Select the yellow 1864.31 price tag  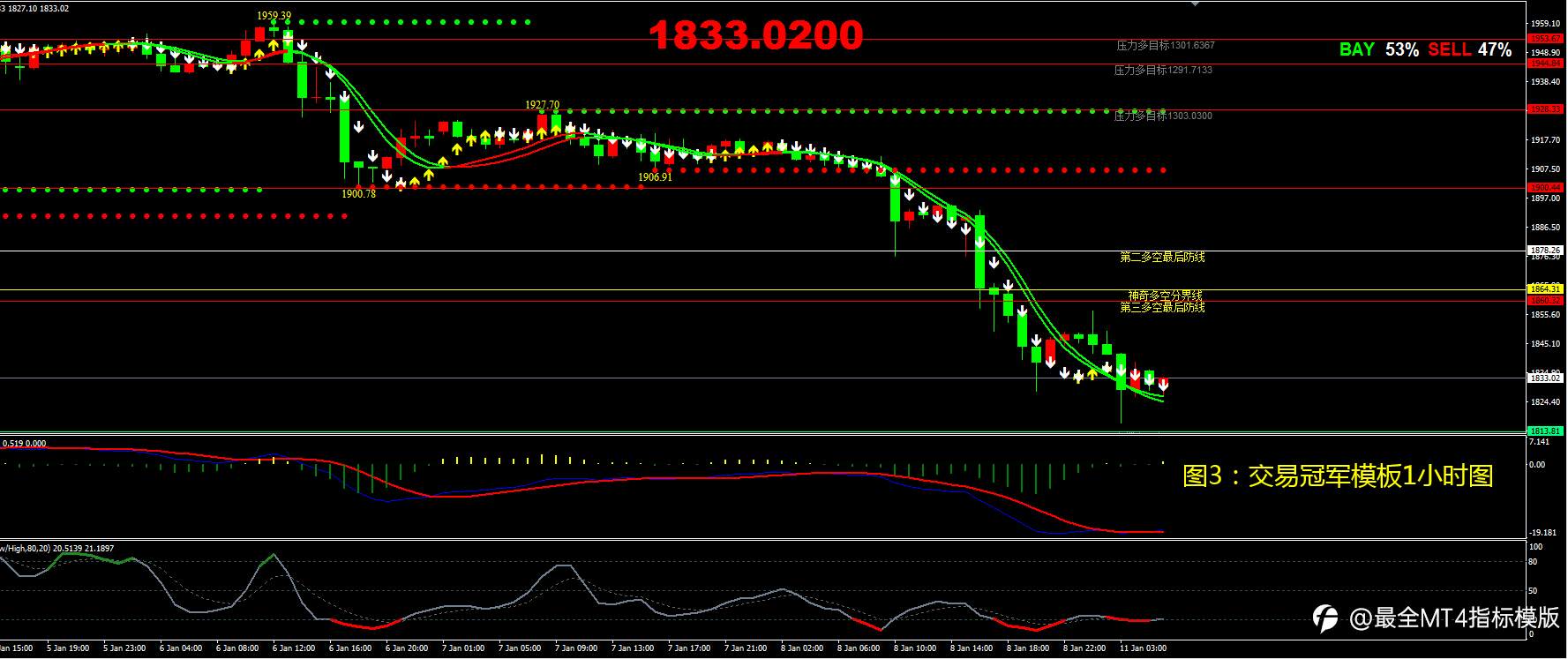pyautogui.click(x=1545, y=289)
